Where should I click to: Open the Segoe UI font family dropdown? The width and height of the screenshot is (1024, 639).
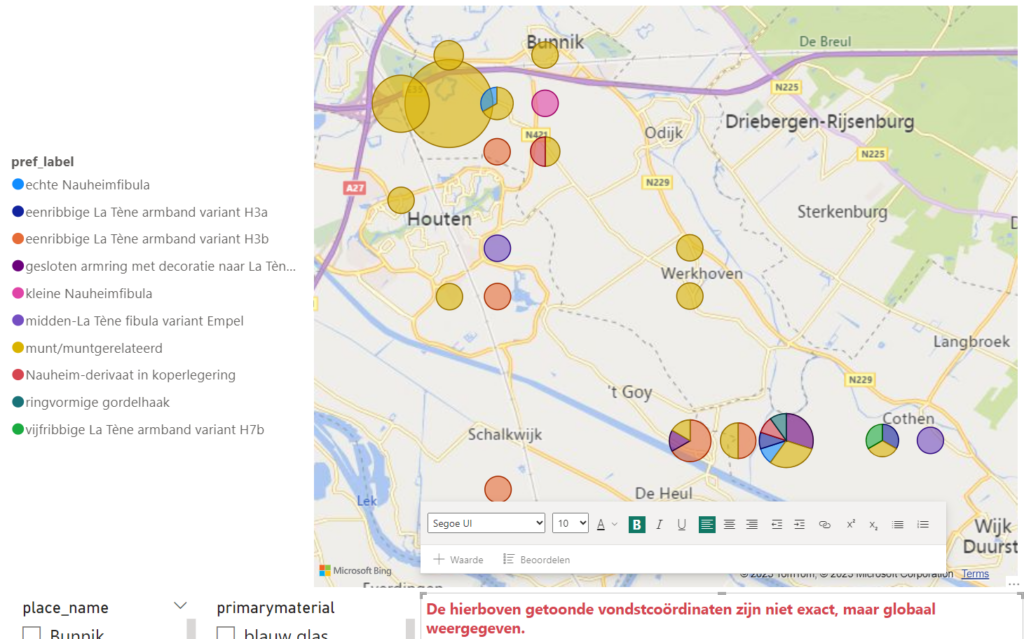486,523
